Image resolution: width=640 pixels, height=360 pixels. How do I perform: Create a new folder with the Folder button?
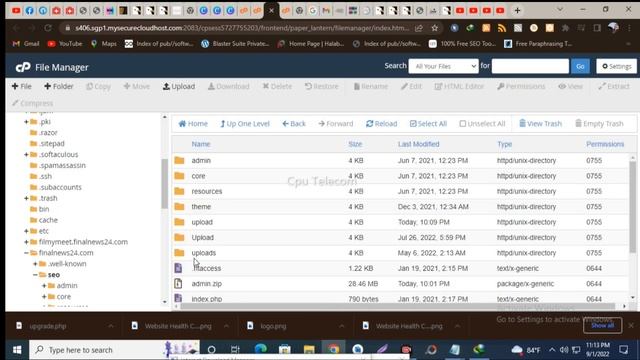point(59,86)
